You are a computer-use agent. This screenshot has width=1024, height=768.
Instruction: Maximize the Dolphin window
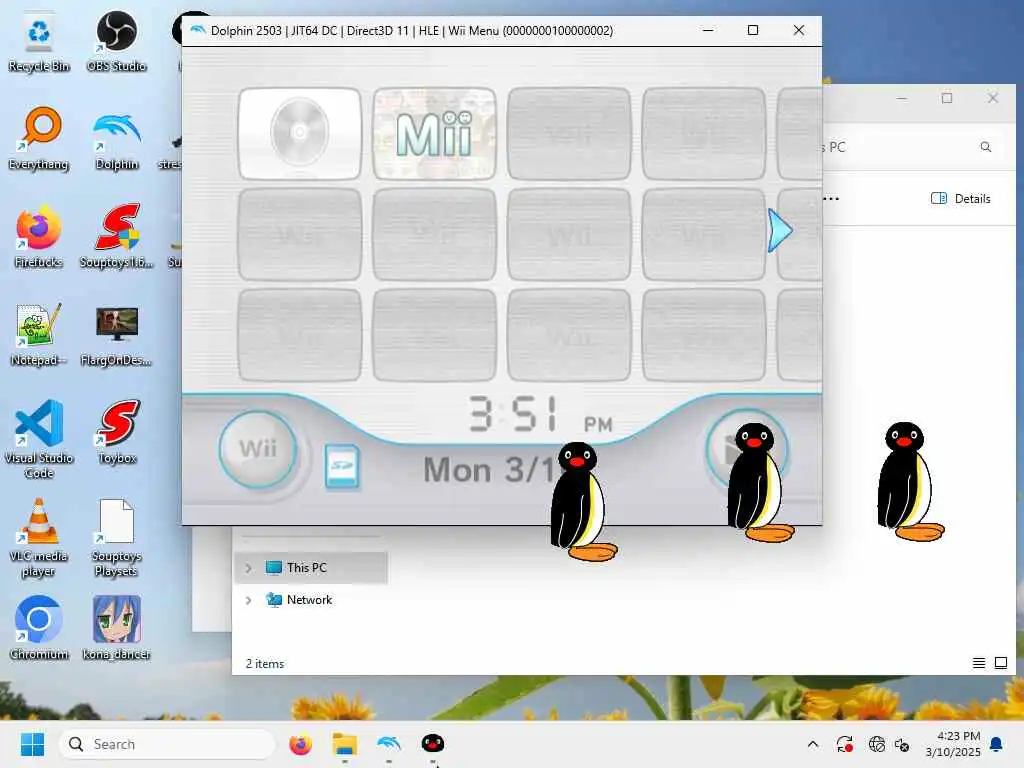point(753,31)
